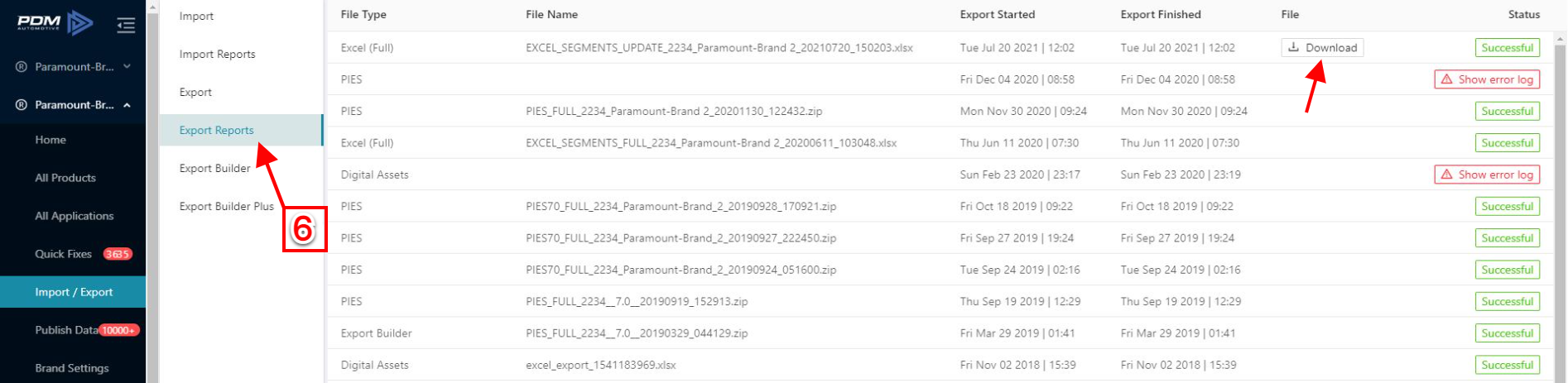Viewport: 1568px width, 383px height.
Task: Click the warning icon in Feb 23 error log
Action: (x=1447, y=175)
